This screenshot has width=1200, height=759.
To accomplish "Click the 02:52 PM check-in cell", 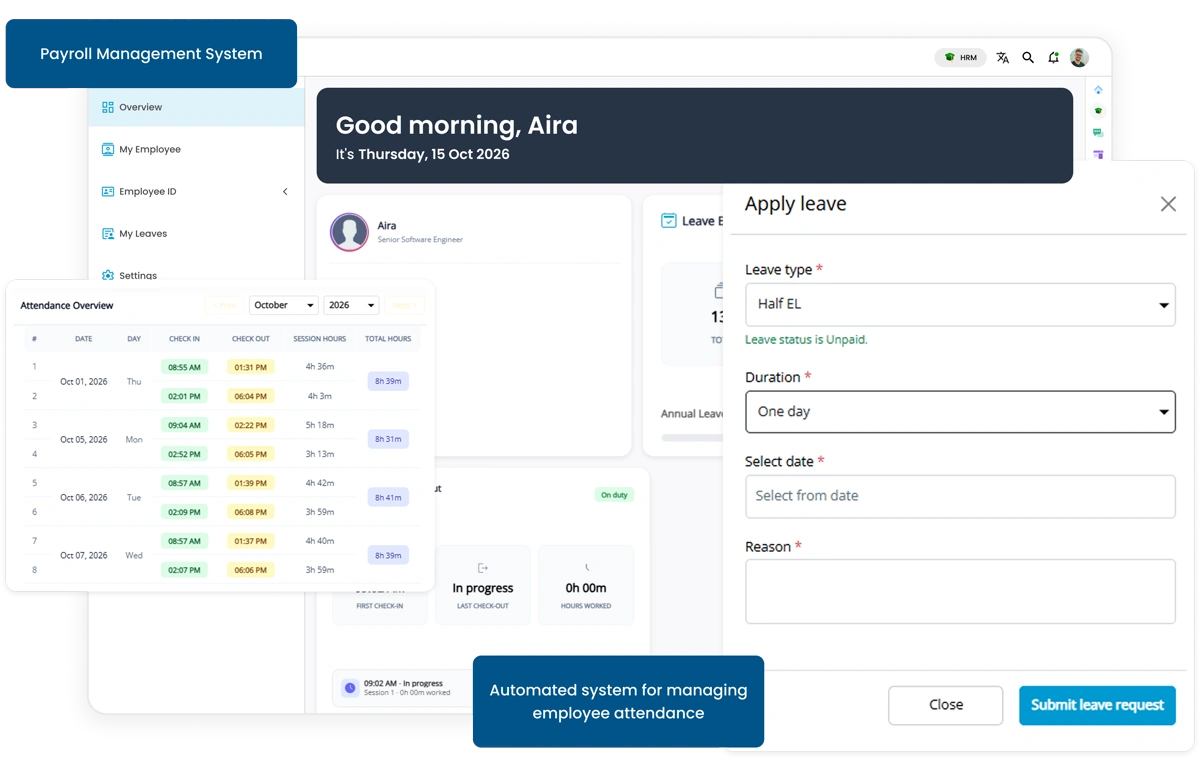I will coord(184,454).
